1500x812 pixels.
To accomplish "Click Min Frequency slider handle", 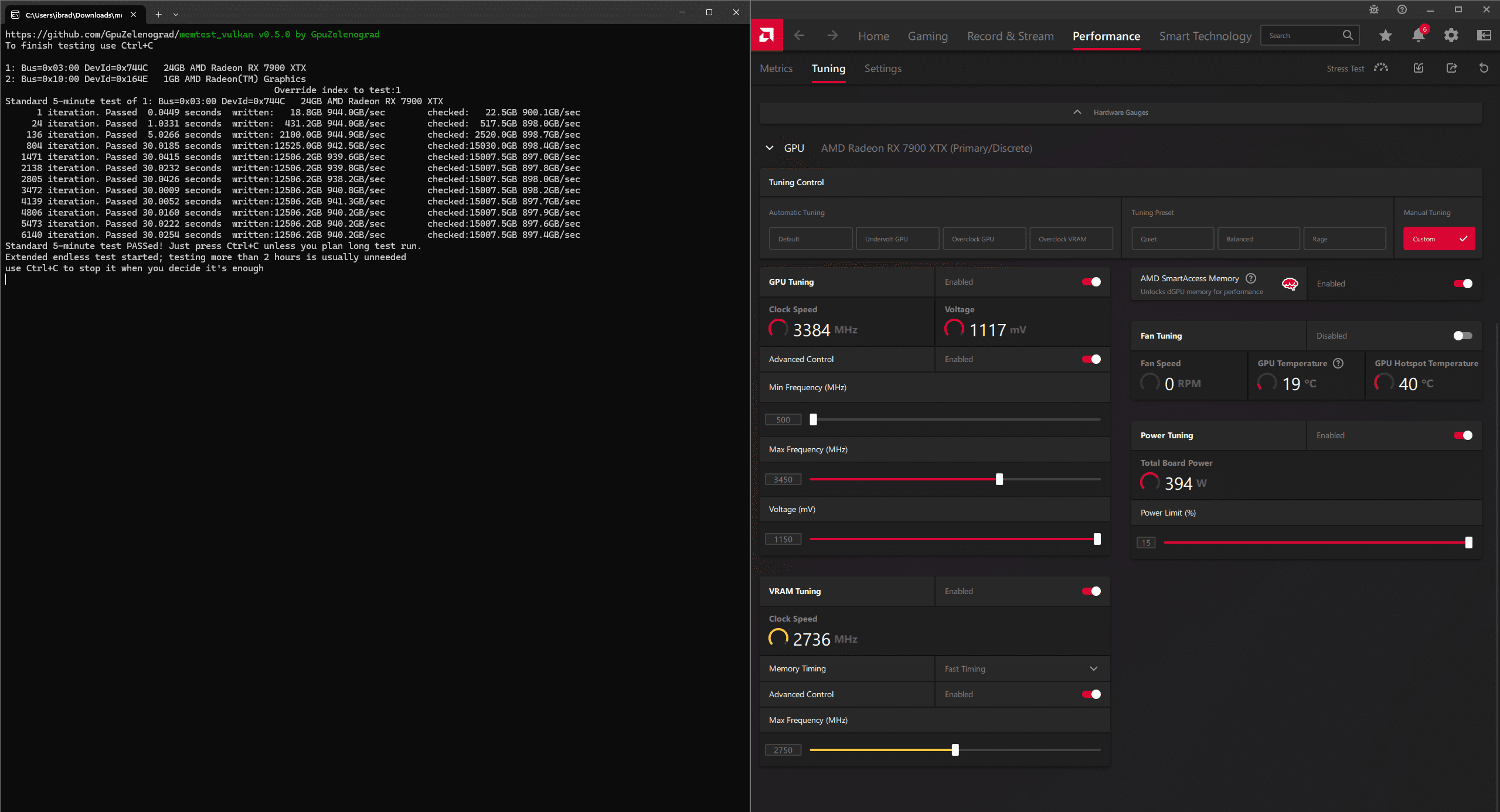I will pos(813,419).
